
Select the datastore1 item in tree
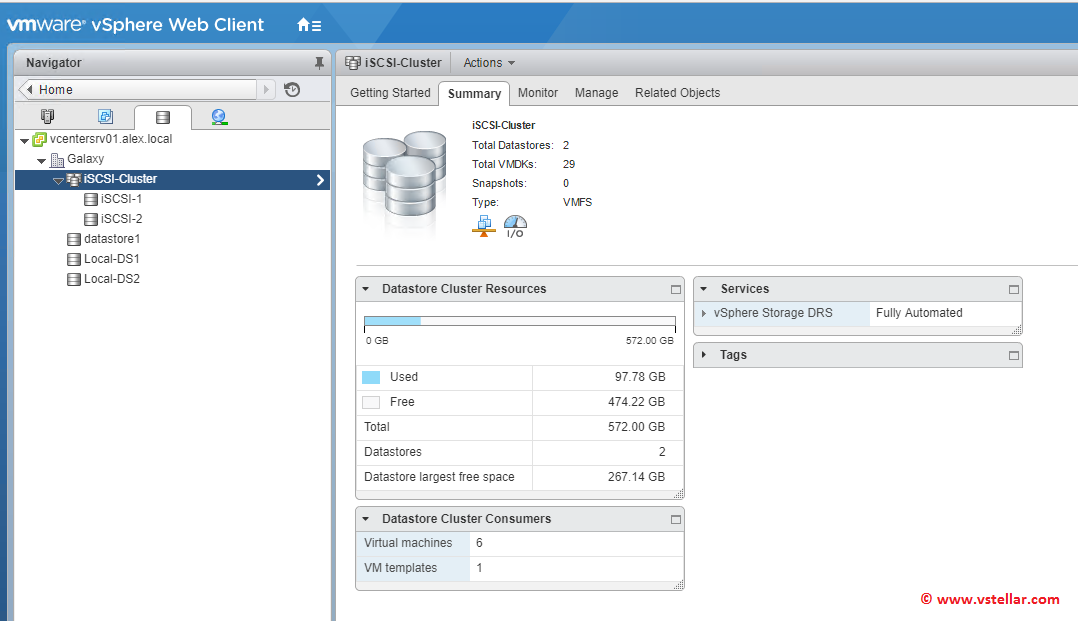(x=111, y=239)
